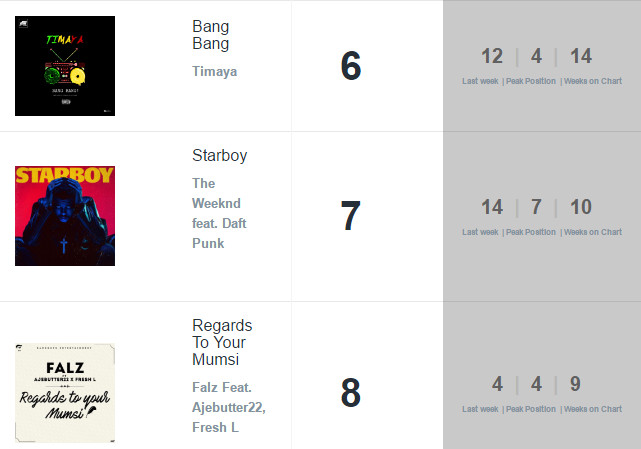The width and height of the screenshot is (641, 449).
Task: Click Bang Bang last week value 12
Action: (x=492, y=56)
